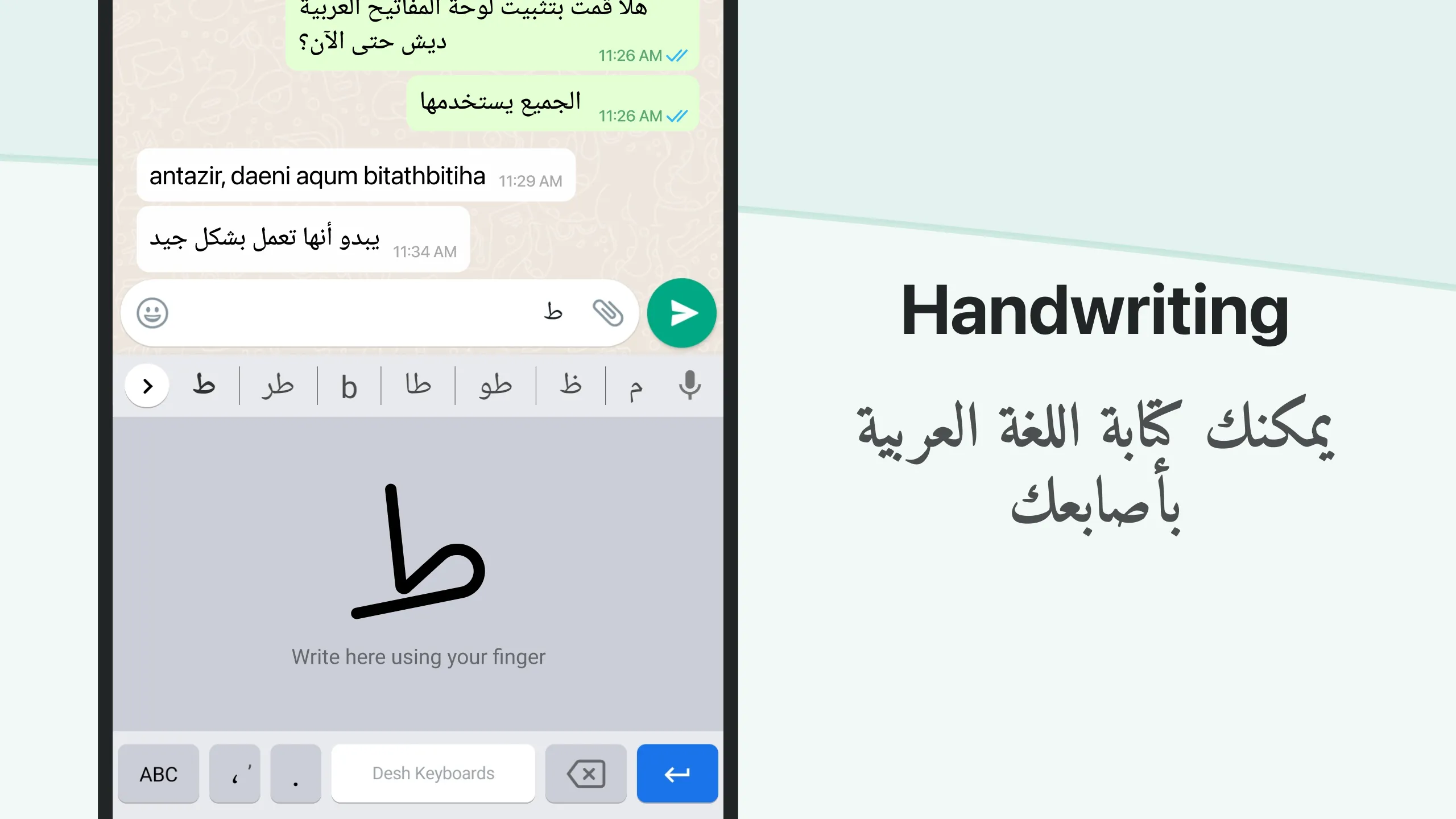Tap the send arrow button
Screen dimensions: 1456x819
681,313
